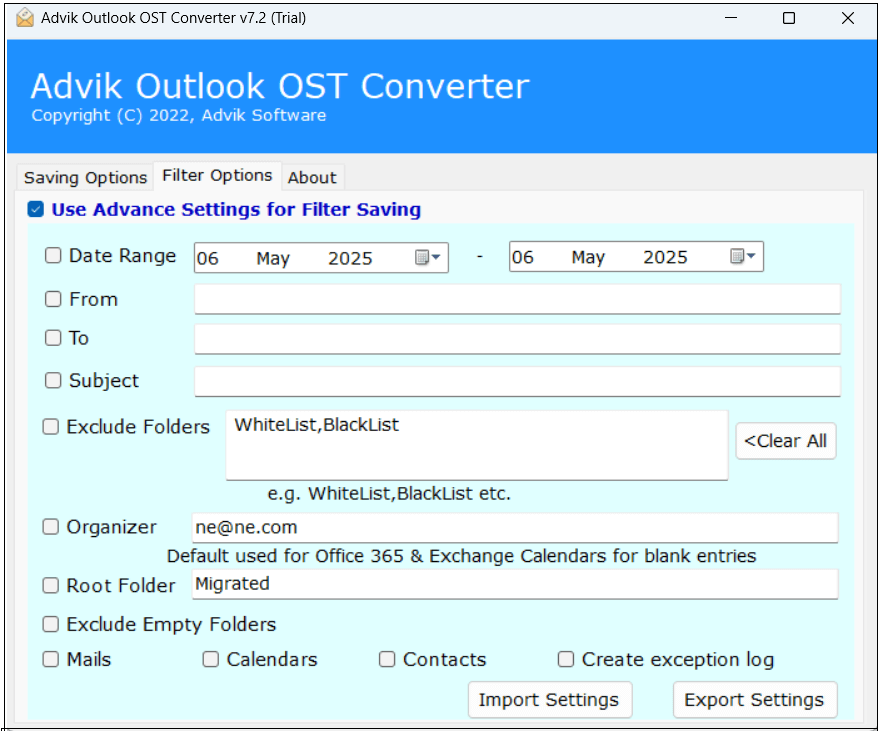Enable the Date Range checkbox
The height and width of the screenshot is (731, 878).
click(53, 255)
